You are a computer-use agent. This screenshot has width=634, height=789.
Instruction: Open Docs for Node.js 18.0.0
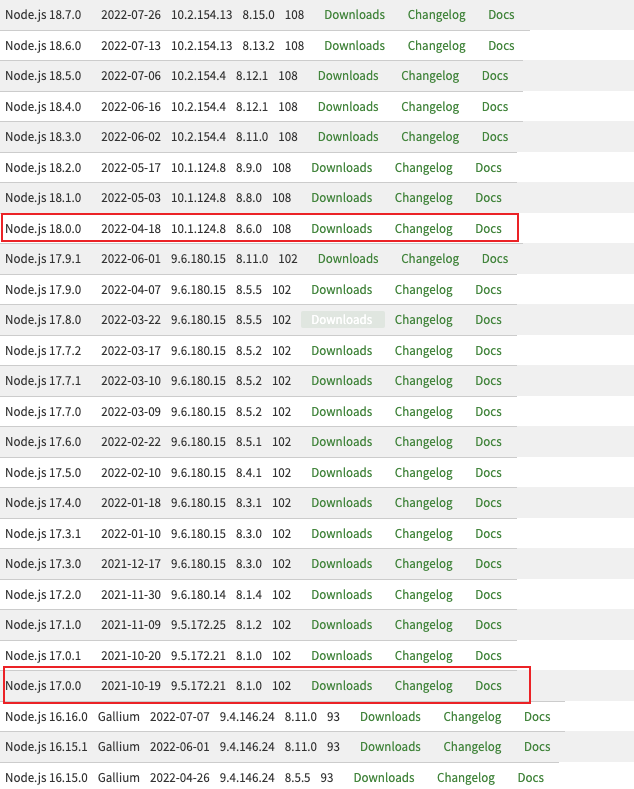488,229
